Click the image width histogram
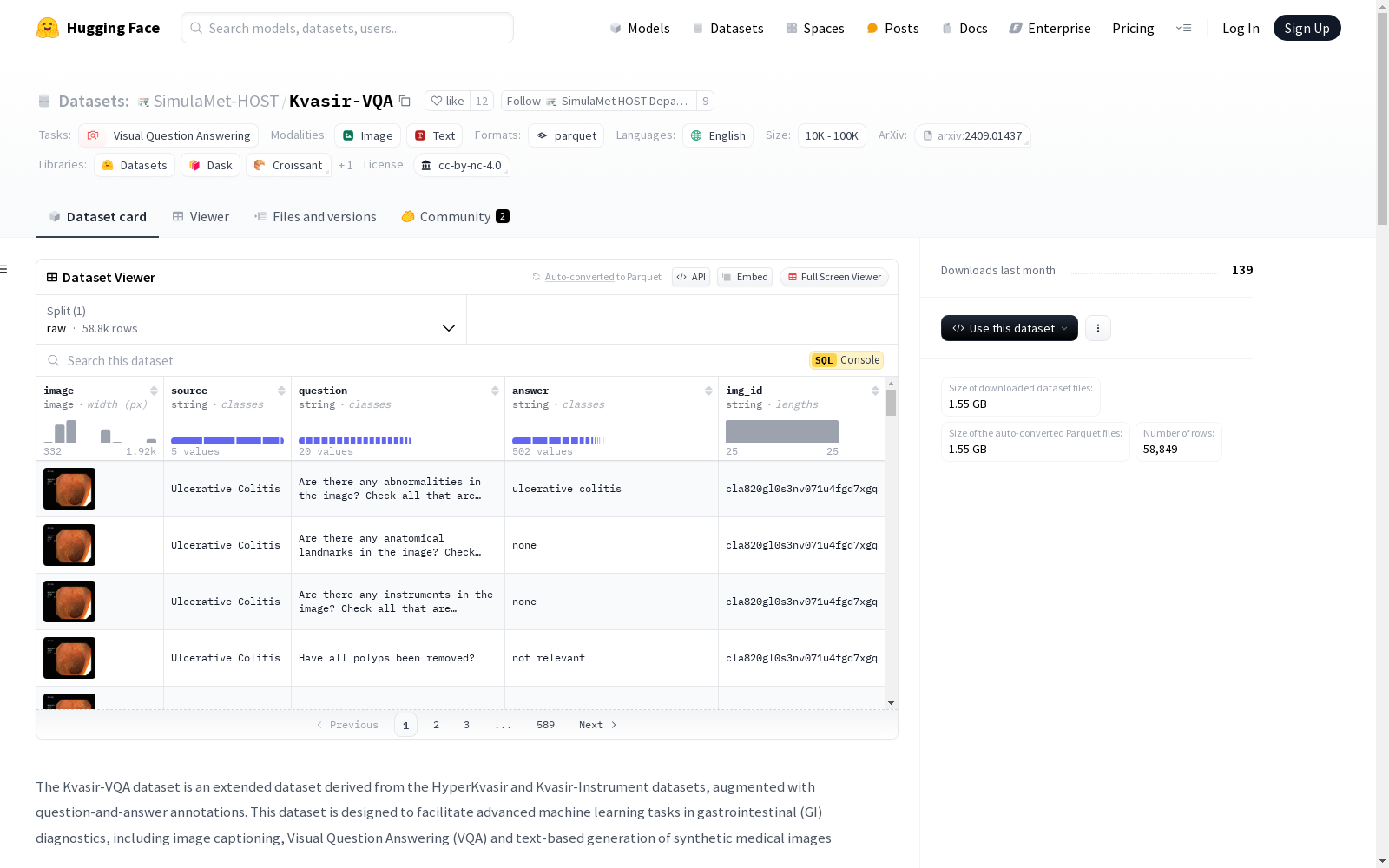Image resolution: width=1389 pixels, height=868 pixels. pyautogui.click(x=100, y=431)
